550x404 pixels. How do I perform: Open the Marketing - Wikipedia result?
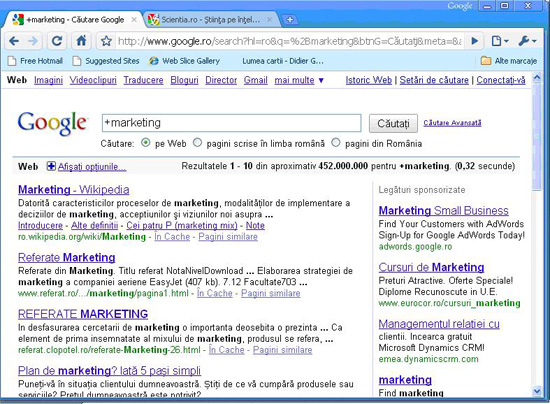[74, 190]
